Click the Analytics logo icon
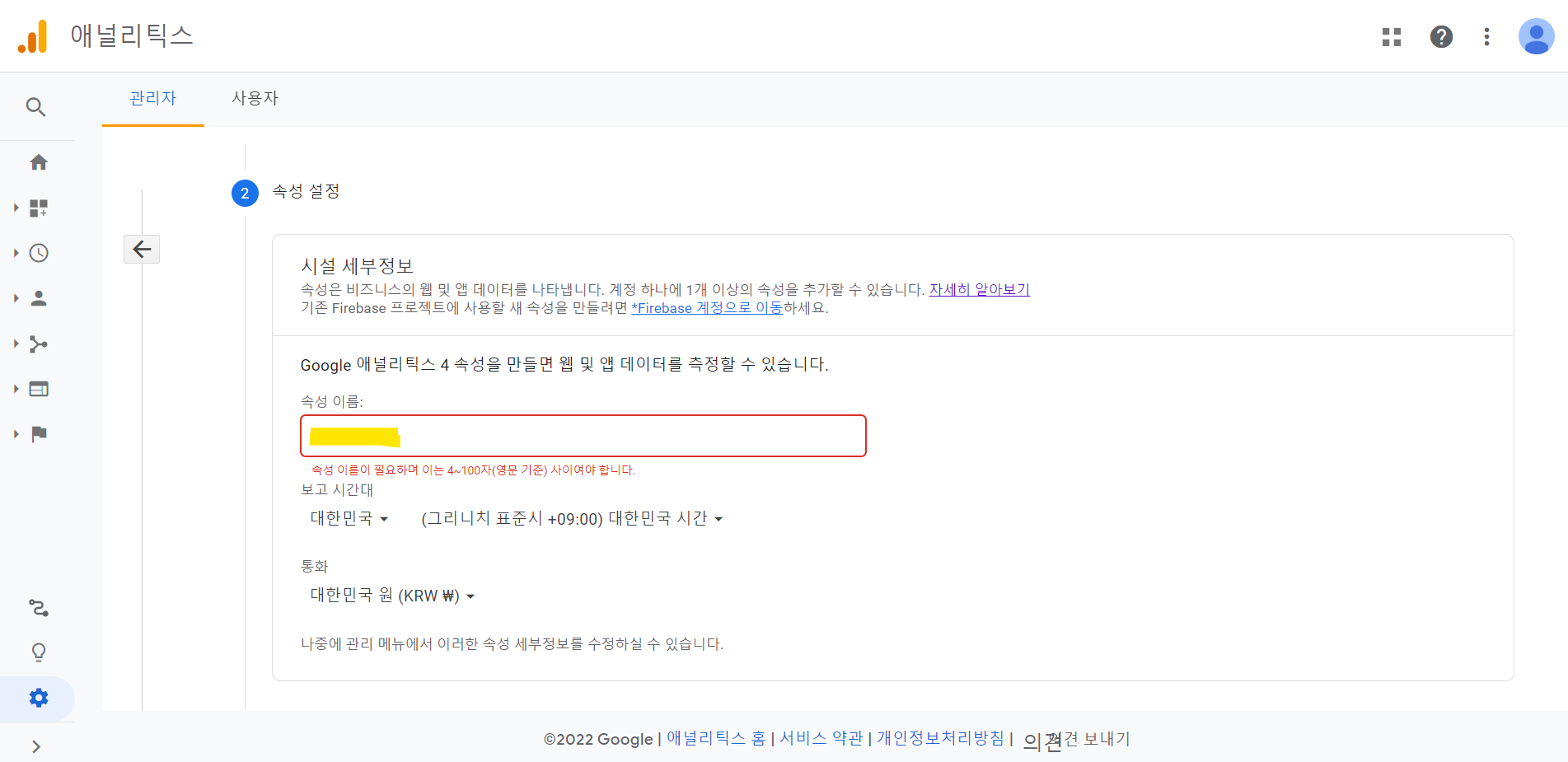Image resolution: width=1568 pixels, height=762 pixels. click(x=33, y=36)
